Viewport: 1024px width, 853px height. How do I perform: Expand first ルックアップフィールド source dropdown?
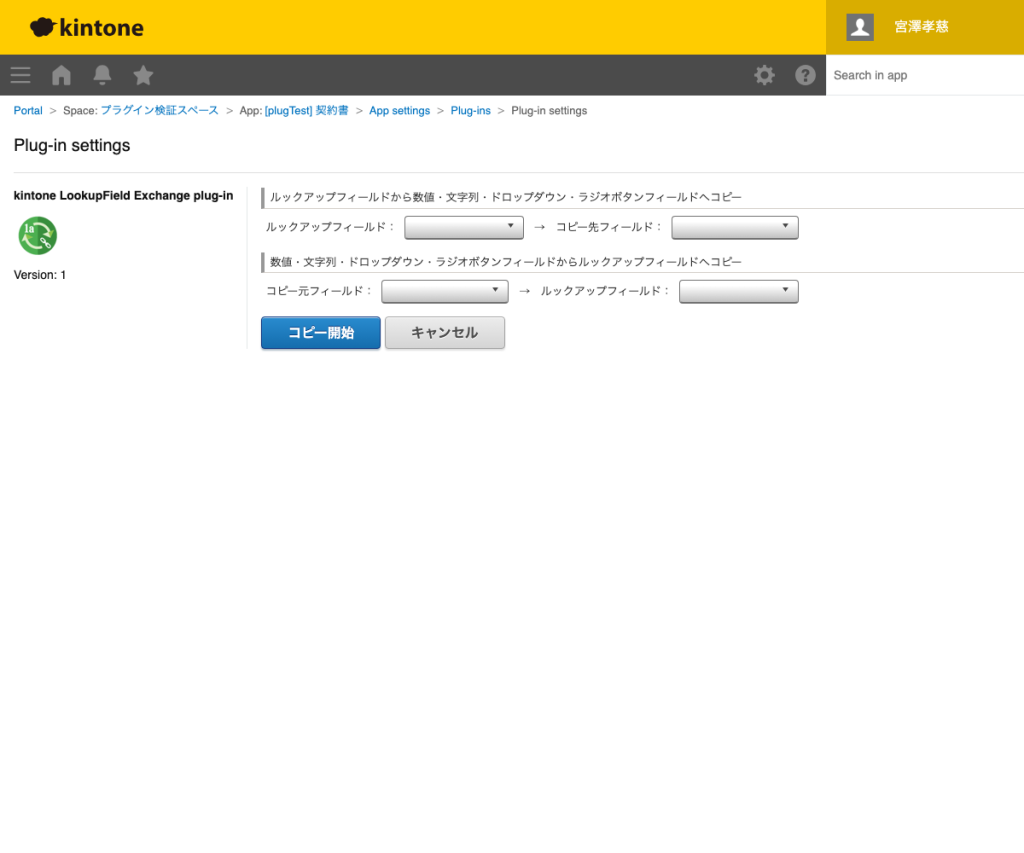coord(464,228)
